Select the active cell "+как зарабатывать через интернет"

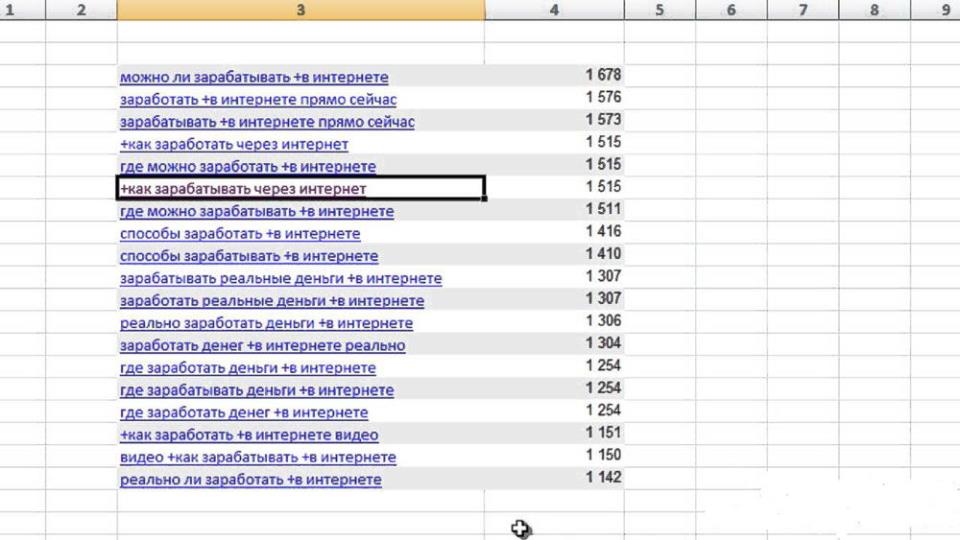[300, 188]
